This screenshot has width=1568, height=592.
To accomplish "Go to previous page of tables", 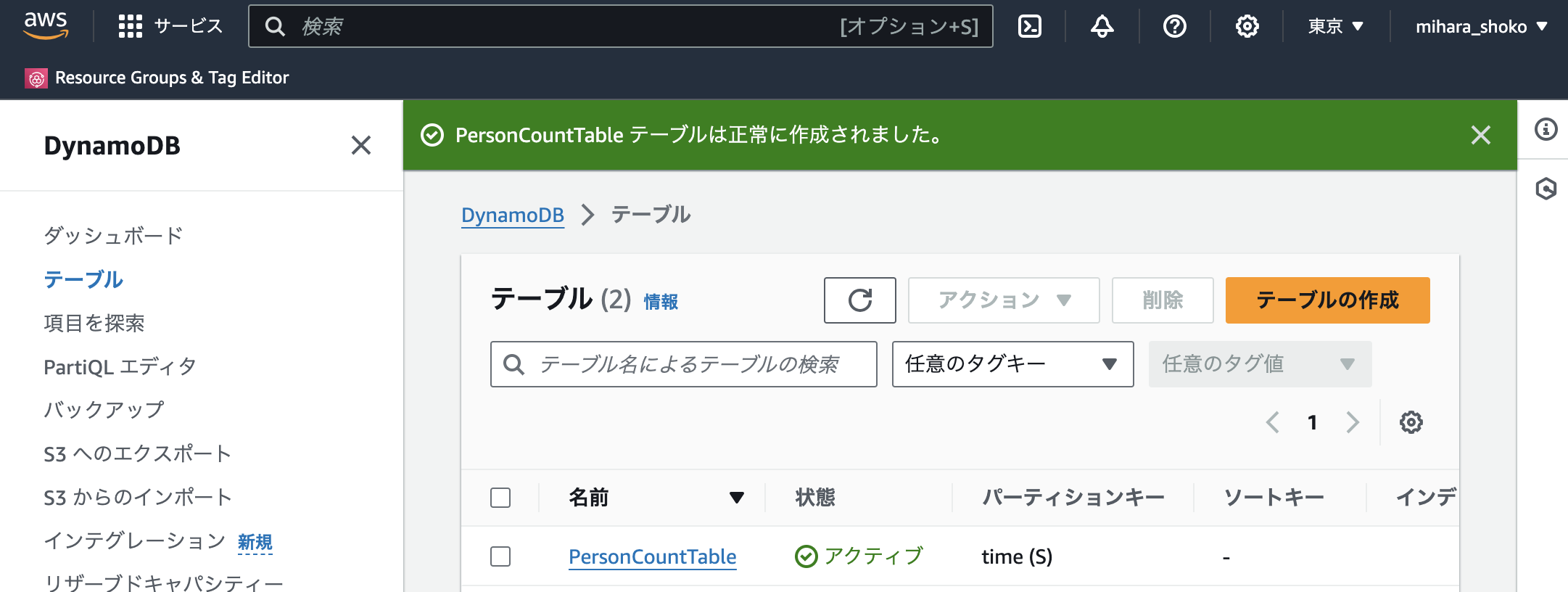I will 1273,422.
